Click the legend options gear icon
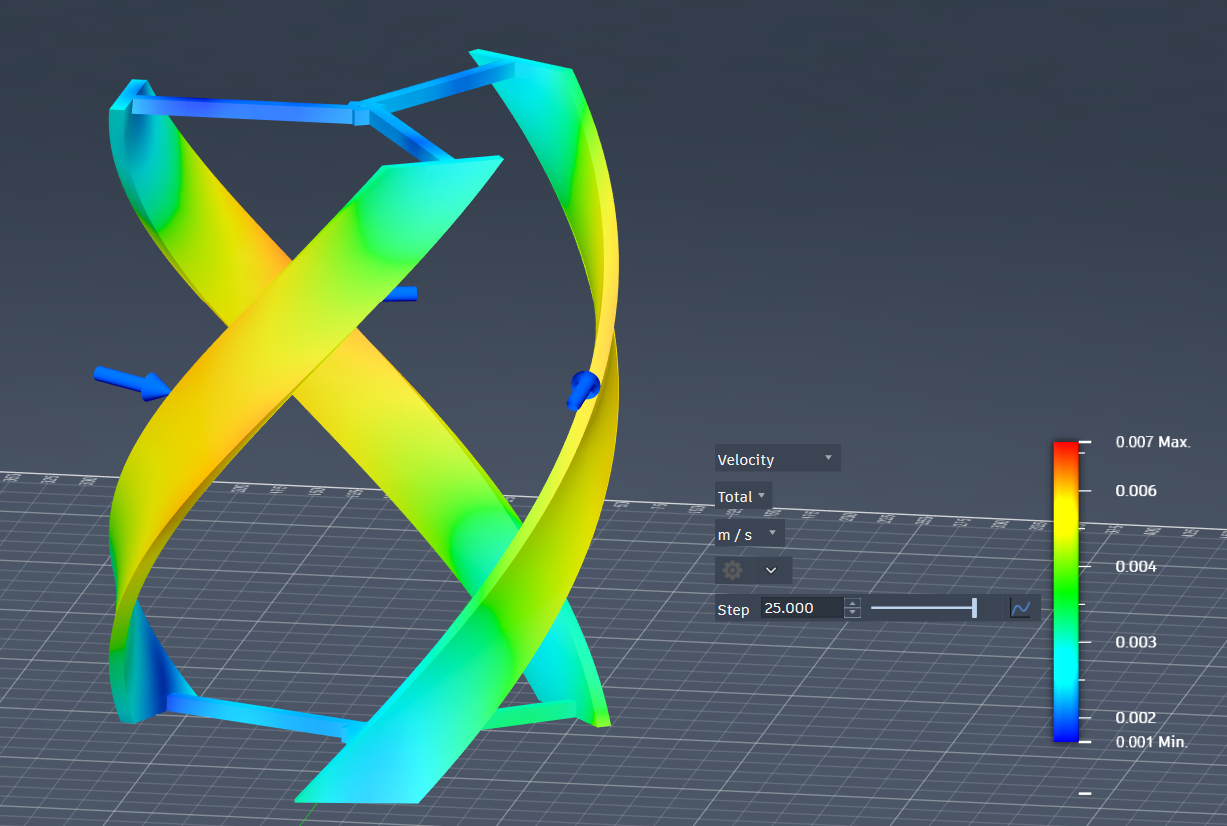The image size is (1227, 826). (x=733, y=570)
